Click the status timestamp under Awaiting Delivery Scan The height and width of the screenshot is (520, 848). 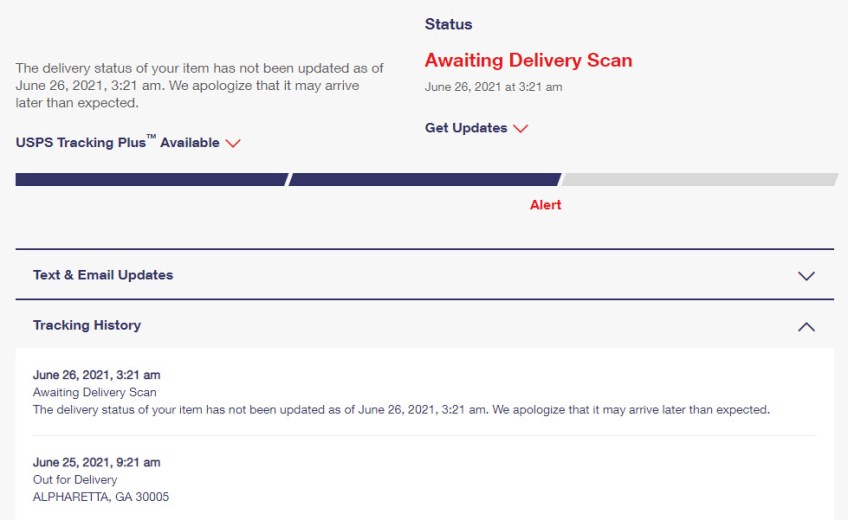pos(493,87)
